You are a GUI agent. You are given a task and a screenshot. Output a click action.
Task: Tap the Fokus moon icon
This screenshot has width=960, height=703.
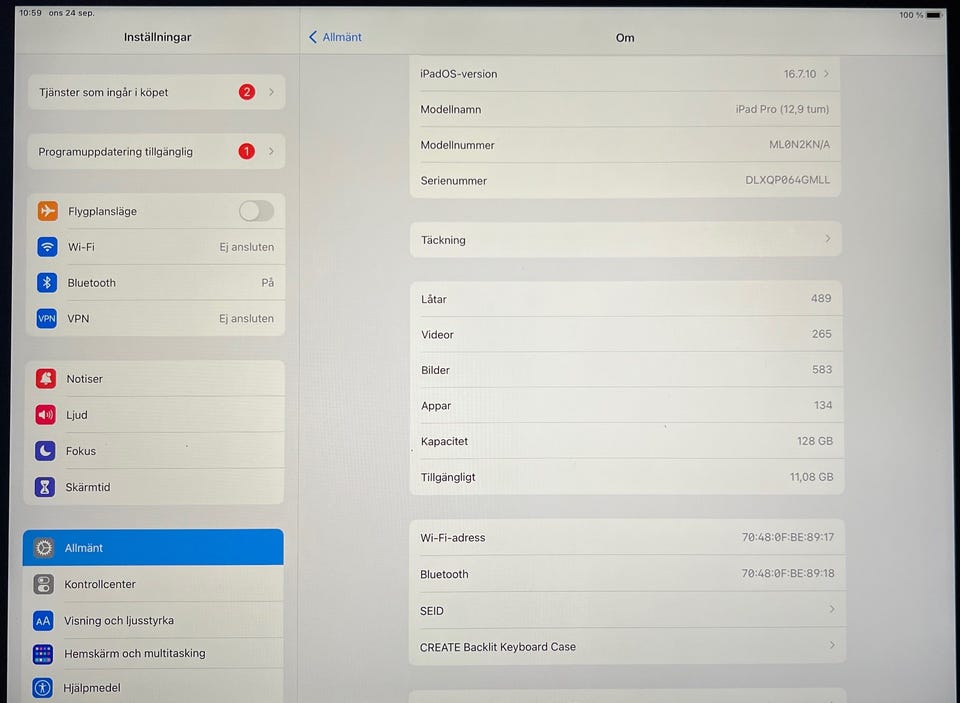(45, 451)
